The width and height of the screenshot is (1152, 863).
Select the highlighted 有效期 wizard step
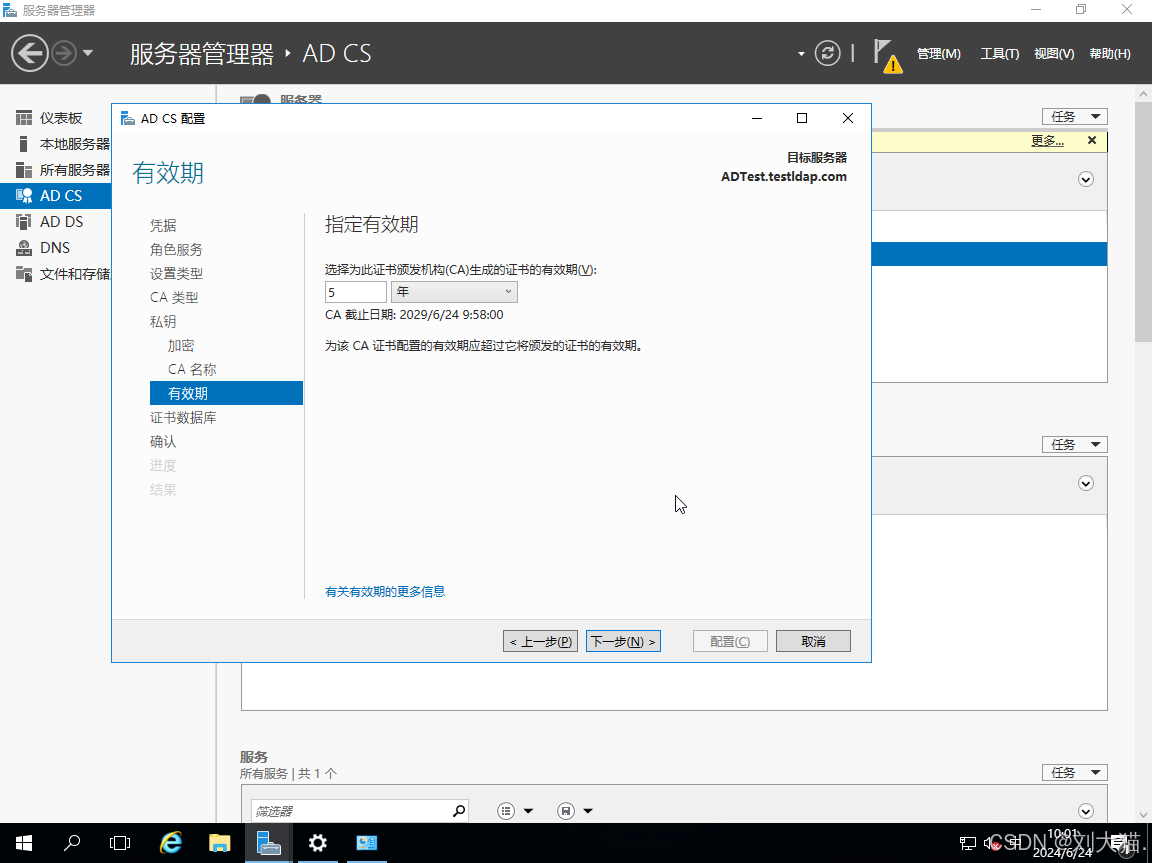tap(226, 393)
